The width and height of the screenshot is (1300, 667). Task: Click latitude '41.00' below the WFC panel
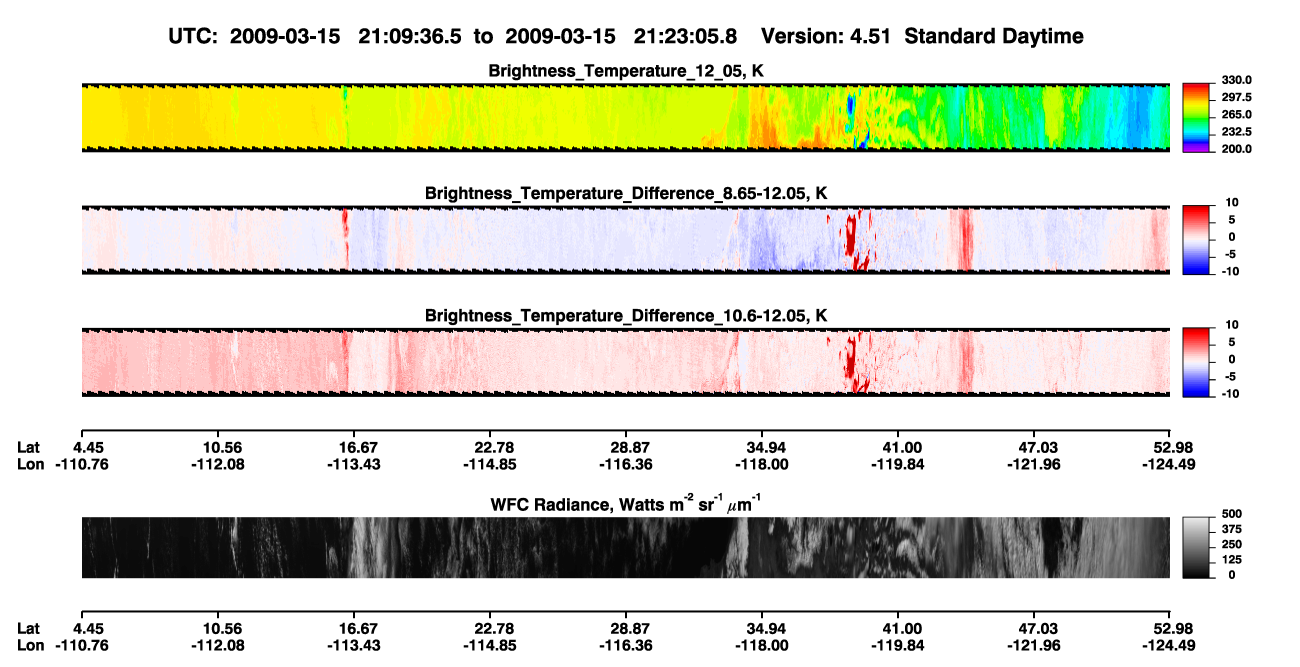(x=898, y=628)
